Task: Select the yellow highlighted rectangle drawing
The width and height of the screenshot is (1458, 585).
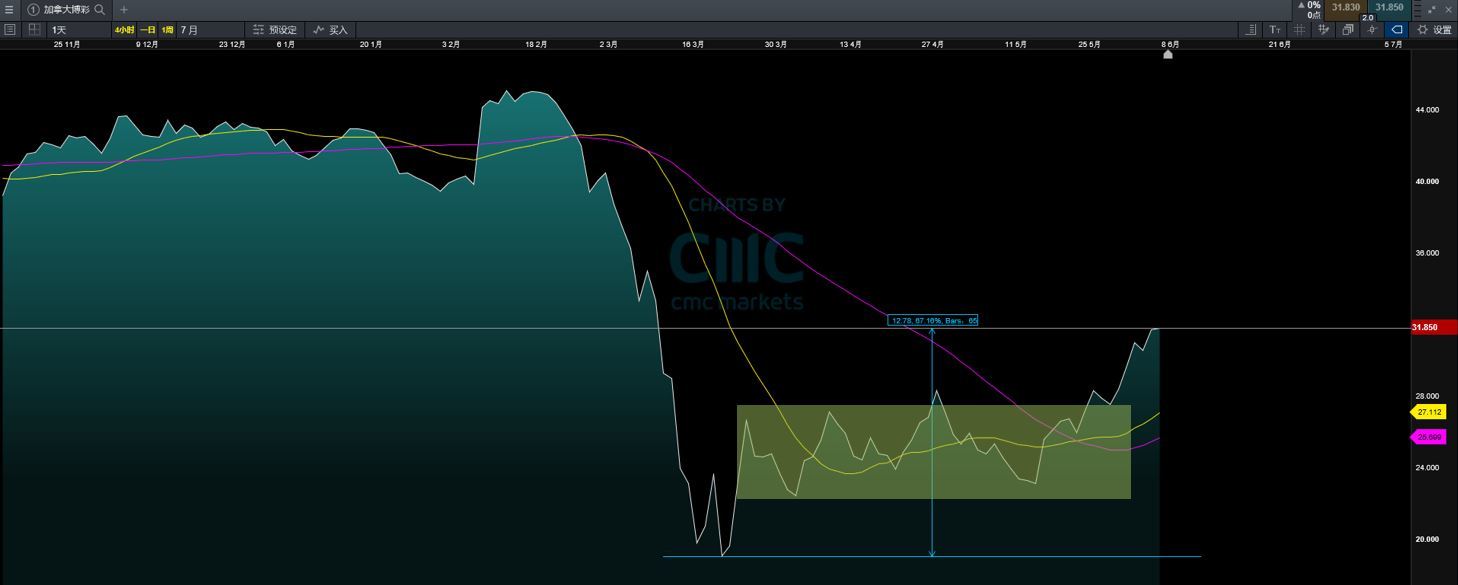Action: click(934, 452)
